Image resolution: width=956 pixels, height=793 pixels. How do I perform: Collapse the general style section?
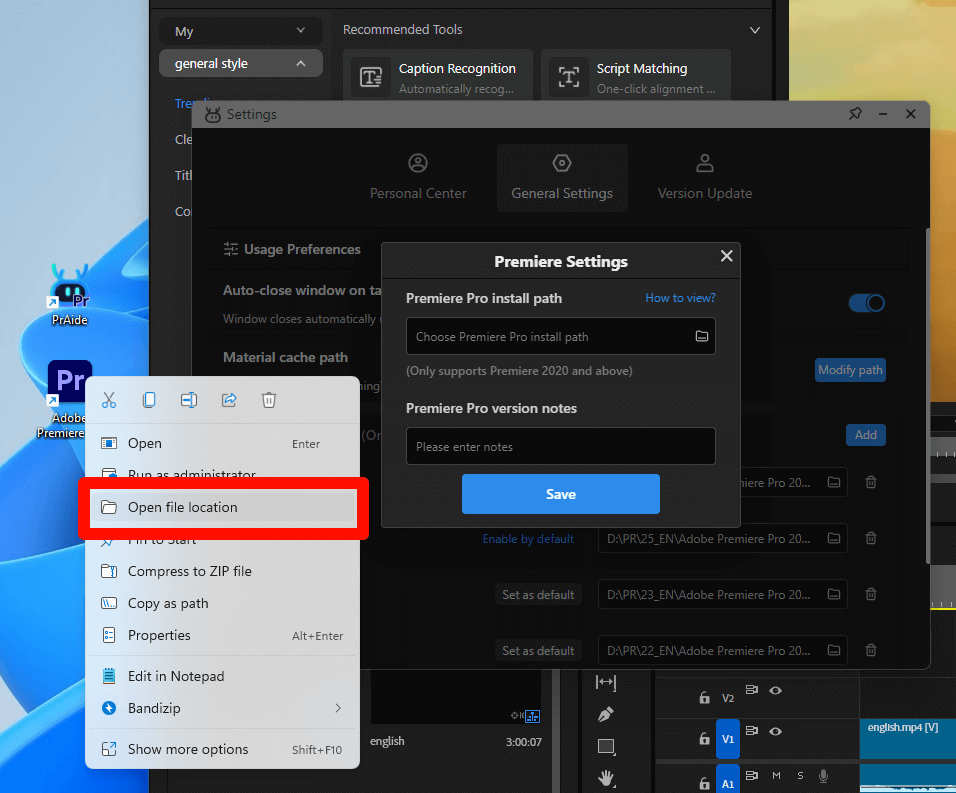(240, 63)
